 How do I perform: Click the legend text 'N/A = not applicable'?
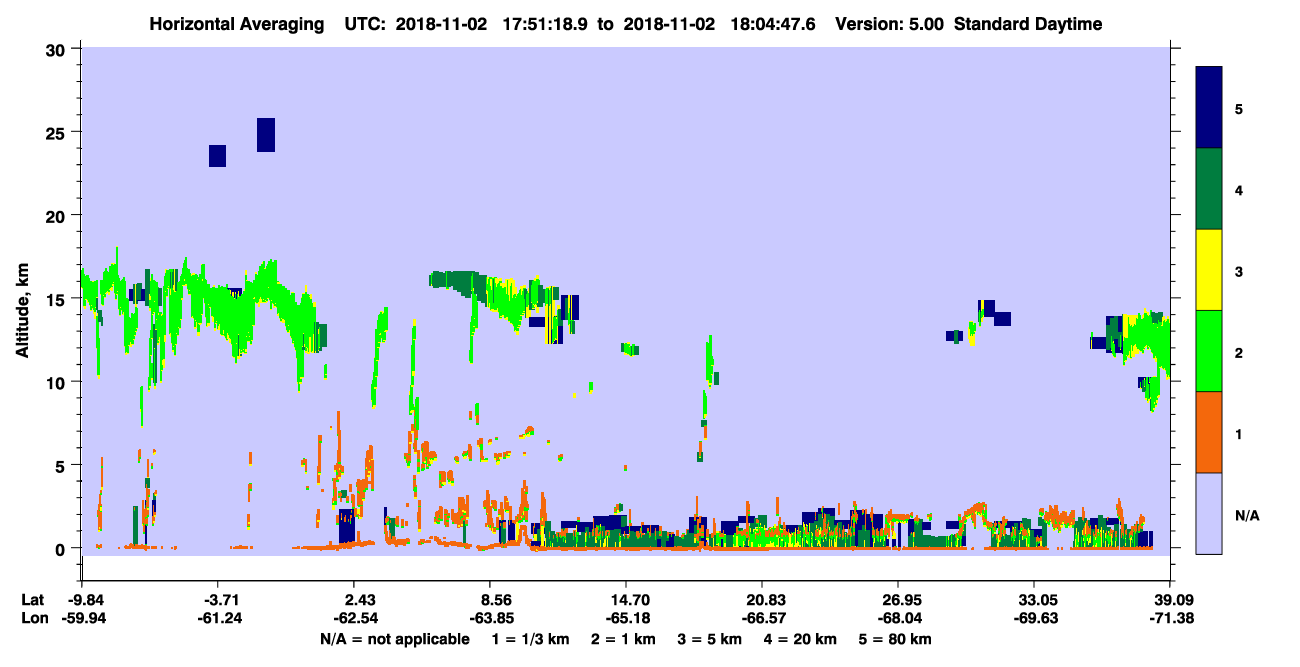tap(394, 639)
